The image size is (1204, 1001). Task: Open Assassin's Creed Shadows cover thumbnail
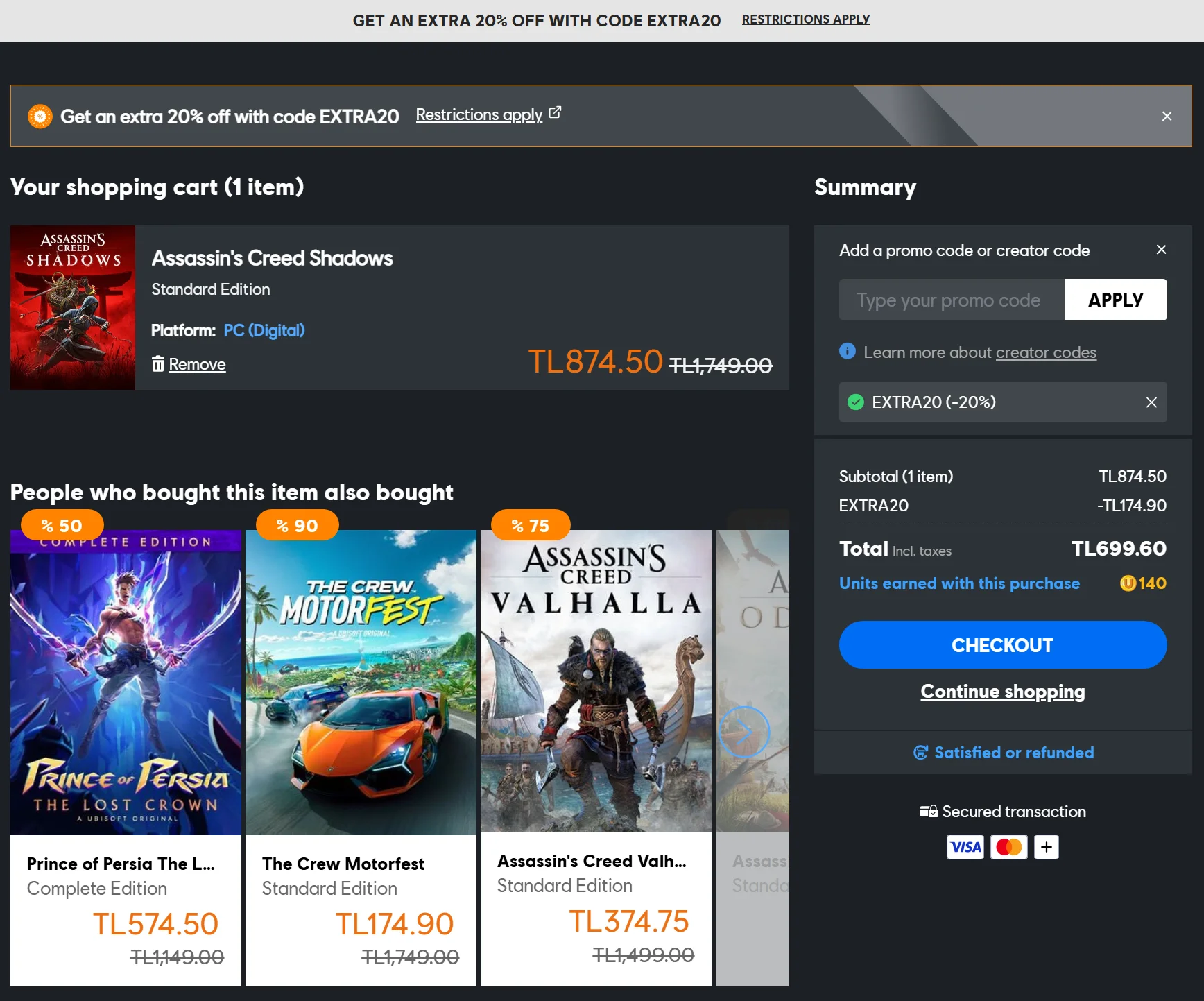click(x=73, y=307)
